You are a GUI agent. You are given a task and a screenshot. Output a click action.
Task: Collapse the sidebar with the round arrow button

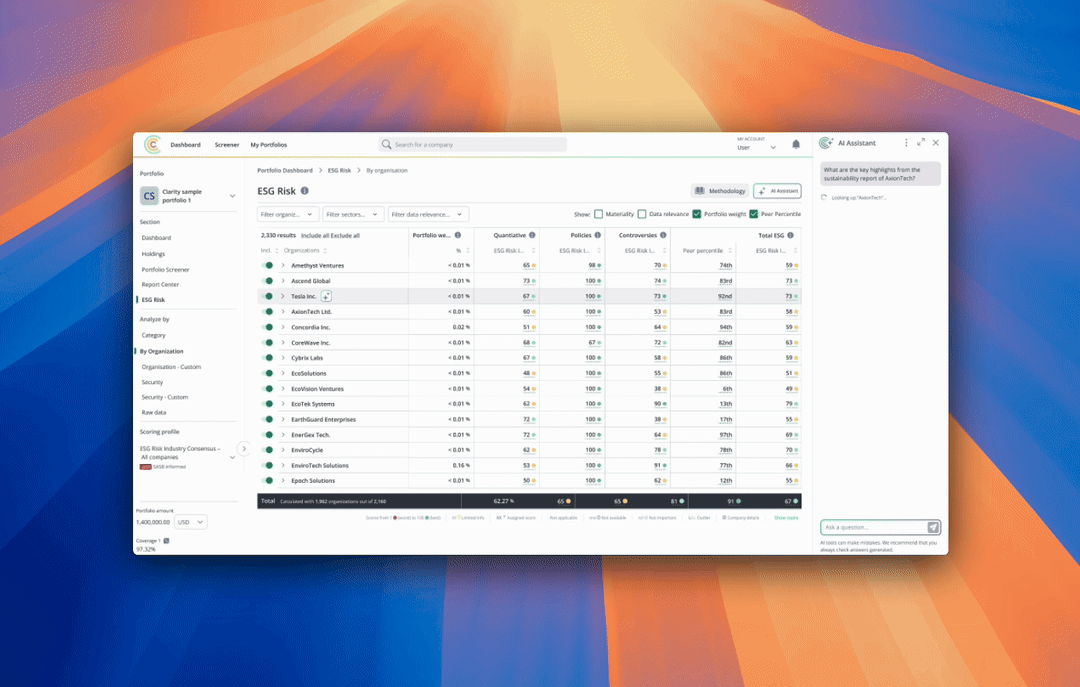point(243,449)
